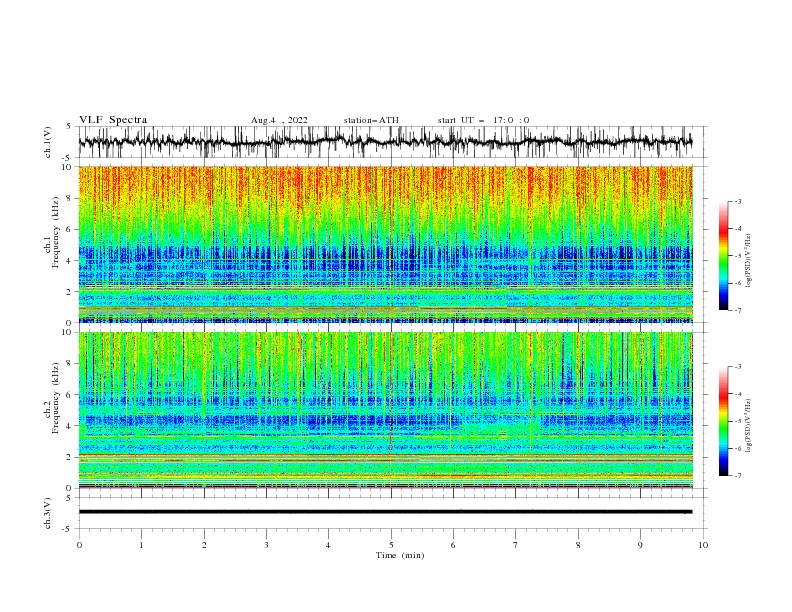
Task: Click the ch.1 voltage tick "5" at top
Action: (69, 127)
